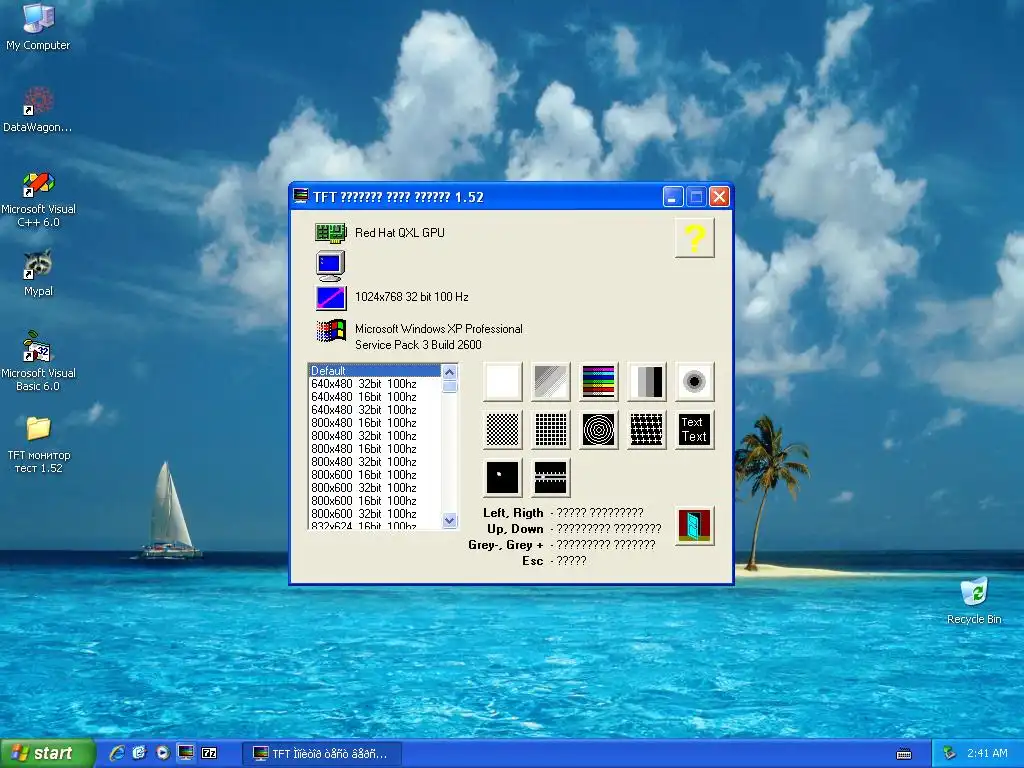Open the Start menu
The image size is (1024, 768).
[x=47, y=753]
